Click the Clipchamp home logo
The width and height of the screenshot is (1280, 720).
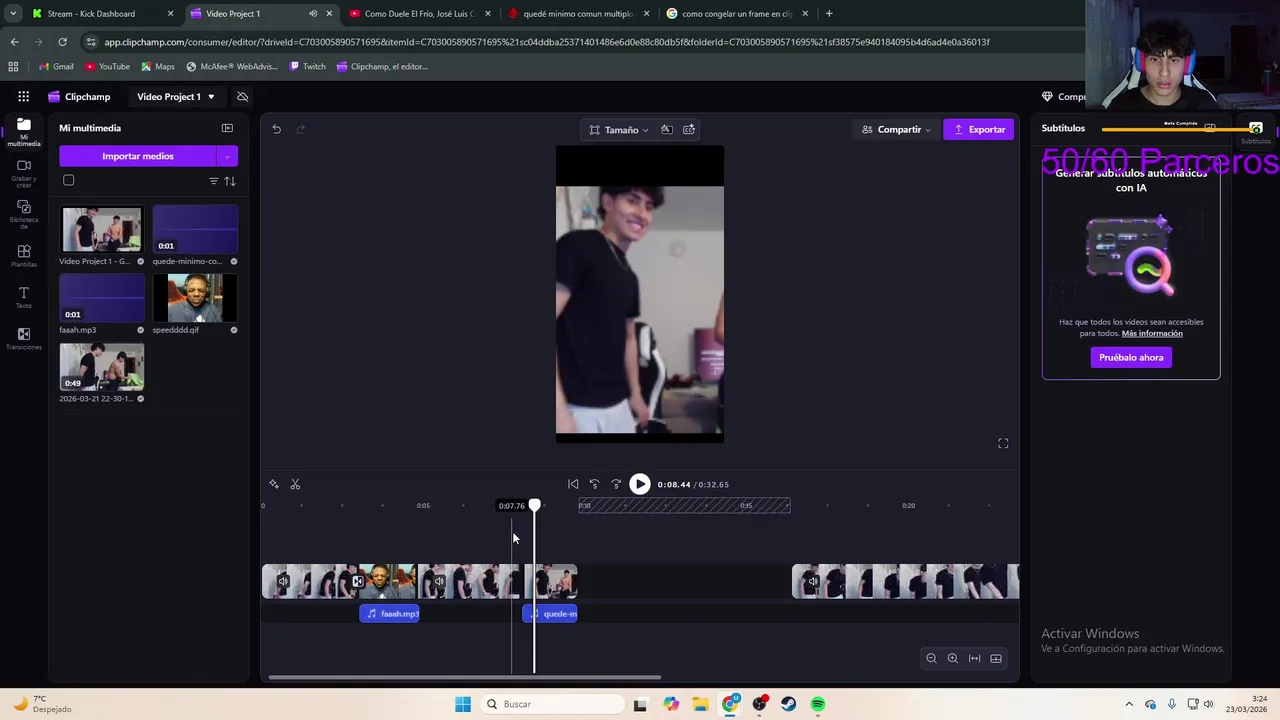click(x=79, y=97)
